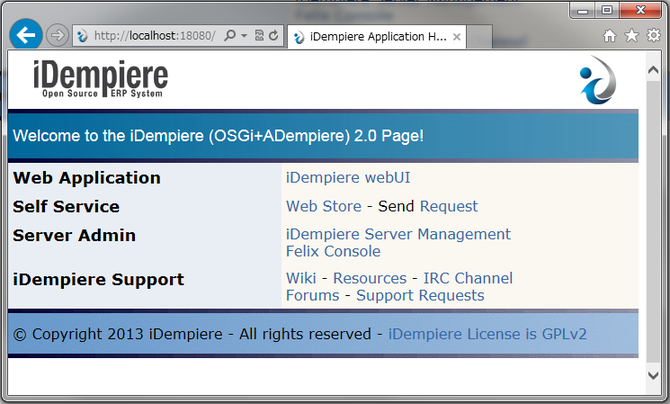Click the localhost:18080 address field

[x=155, y=35]
